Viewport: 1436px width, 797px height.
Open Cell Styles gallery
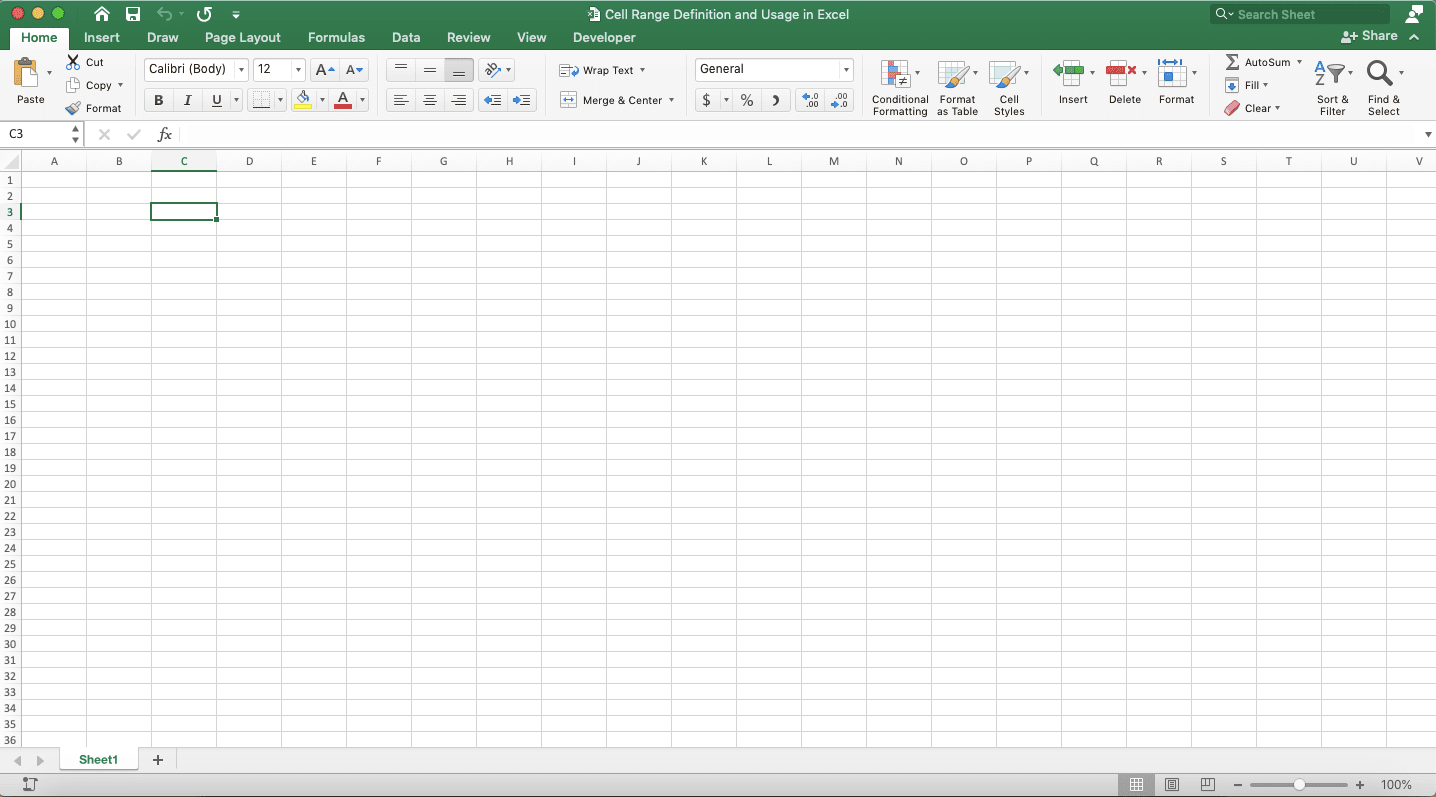tap(1009, 88)
